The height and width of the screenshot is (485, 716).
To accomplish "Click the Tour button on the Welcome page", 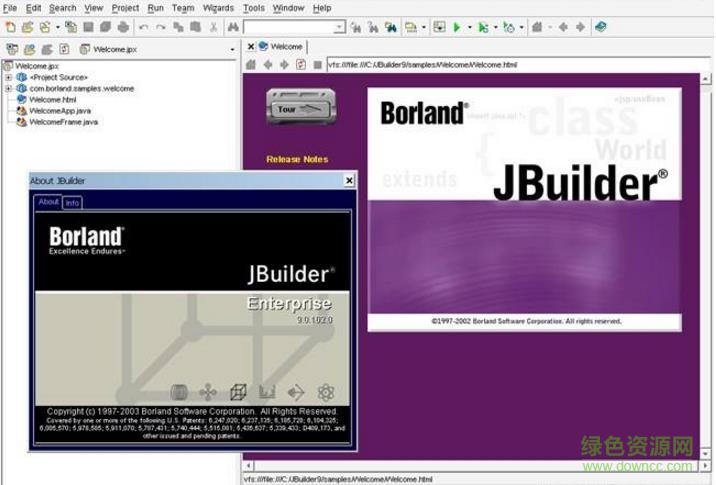I will [301, 107].
